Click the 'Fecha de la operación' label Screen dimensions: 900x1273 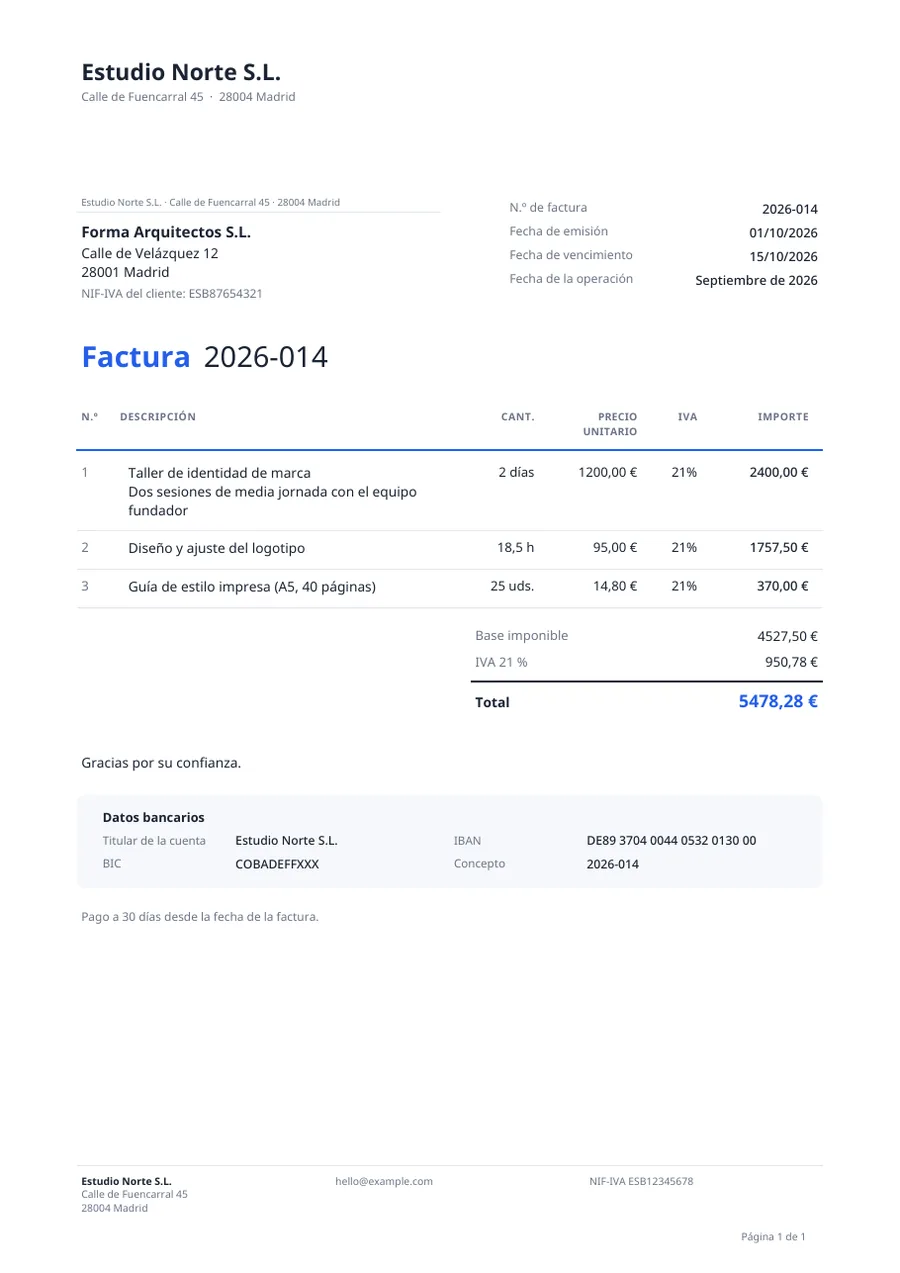coord(571,279)
